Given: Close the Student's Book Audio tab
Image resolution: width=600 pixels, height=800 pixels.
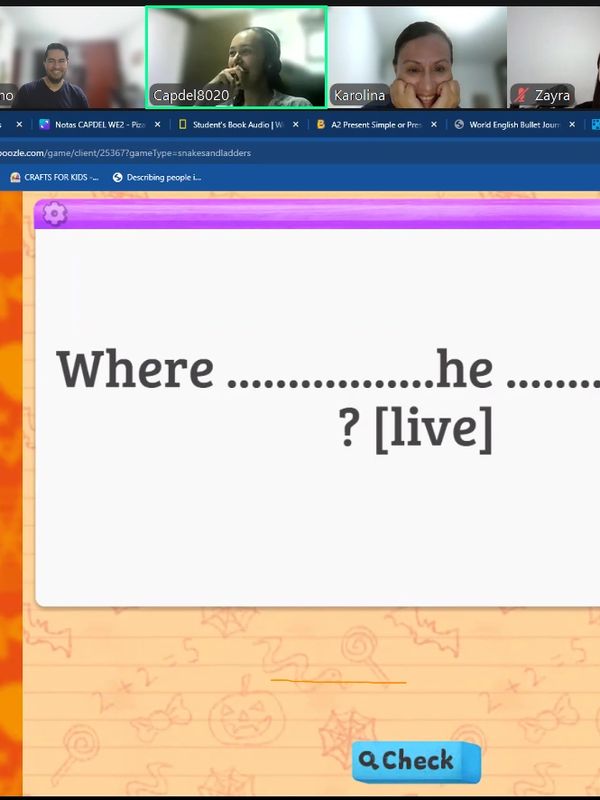Looking at the screenshot, I should coord(296,124).
